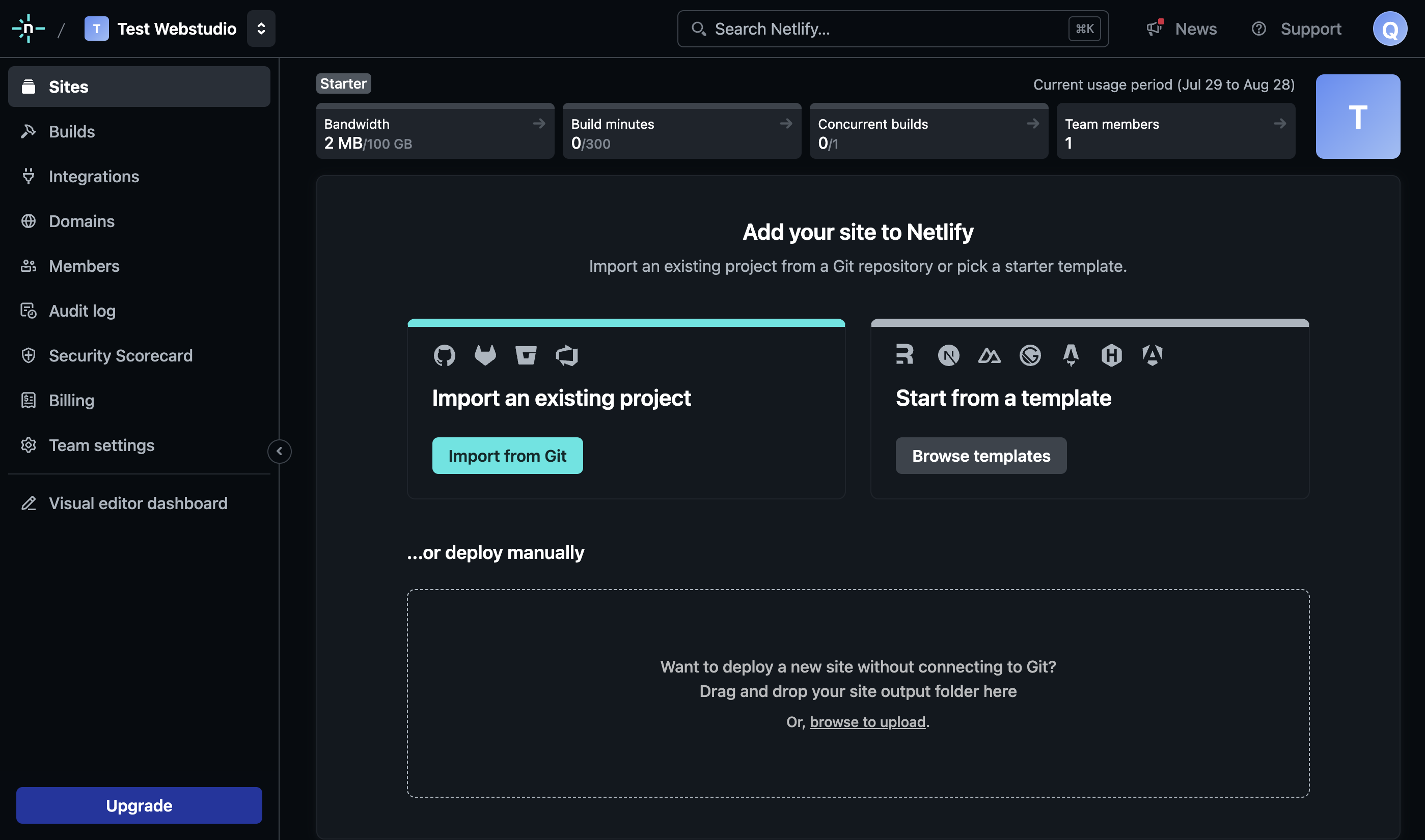Click the Audit log icon
The height and width of the screenshot is (840, 1425).
click(29, 311)
